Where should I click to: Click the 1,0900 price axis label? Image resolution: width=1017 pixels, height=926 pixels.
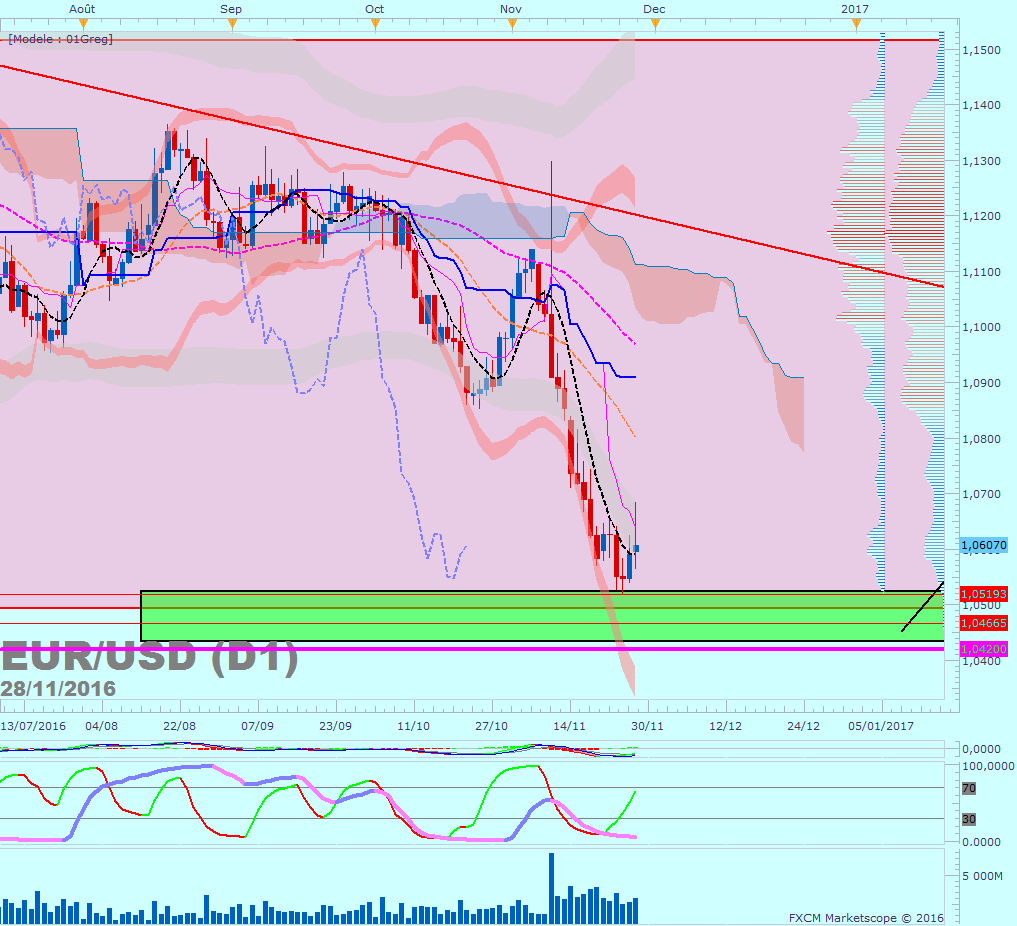981,383
